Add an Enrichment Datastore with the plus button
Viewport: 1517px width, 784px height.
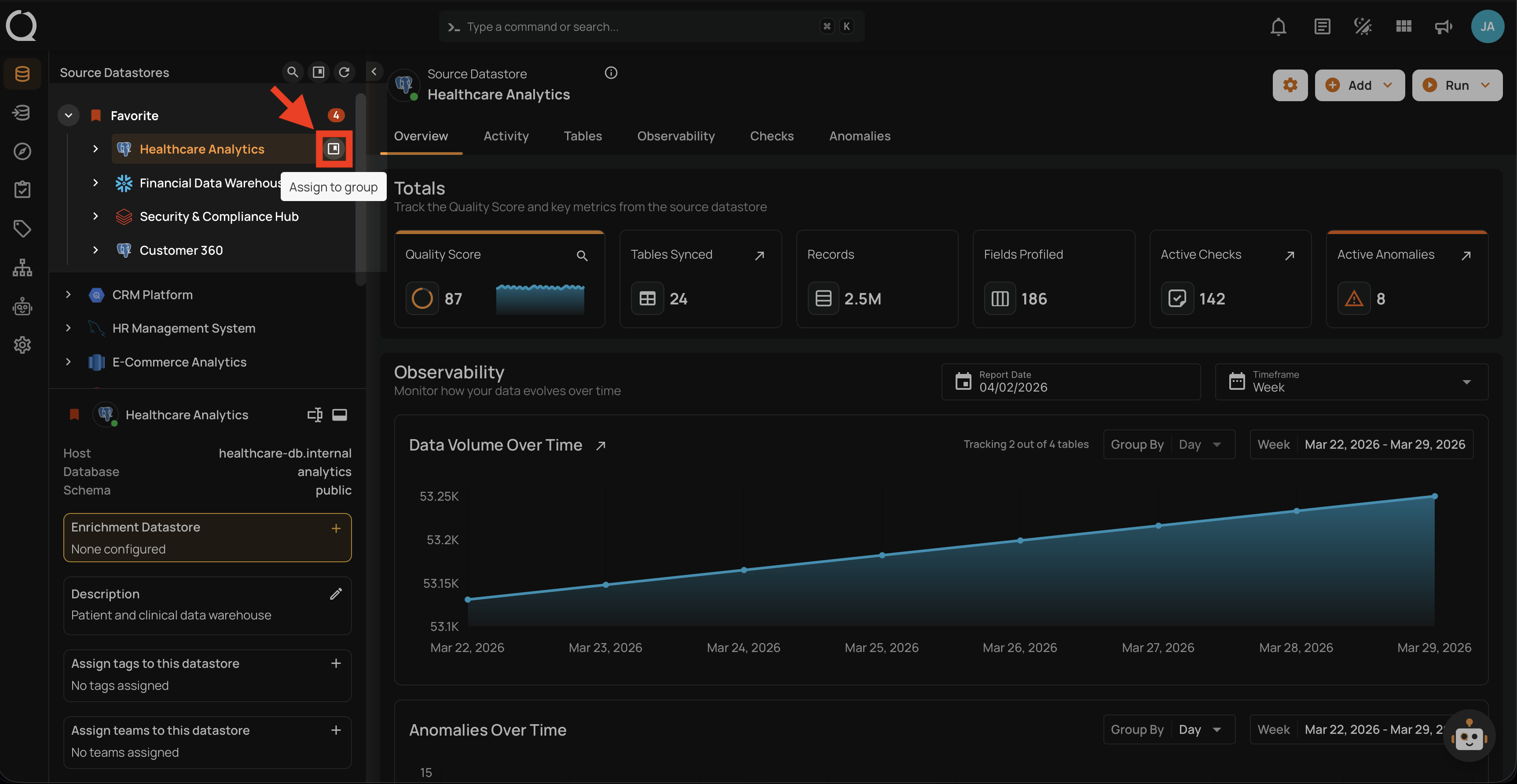(336, 528)
